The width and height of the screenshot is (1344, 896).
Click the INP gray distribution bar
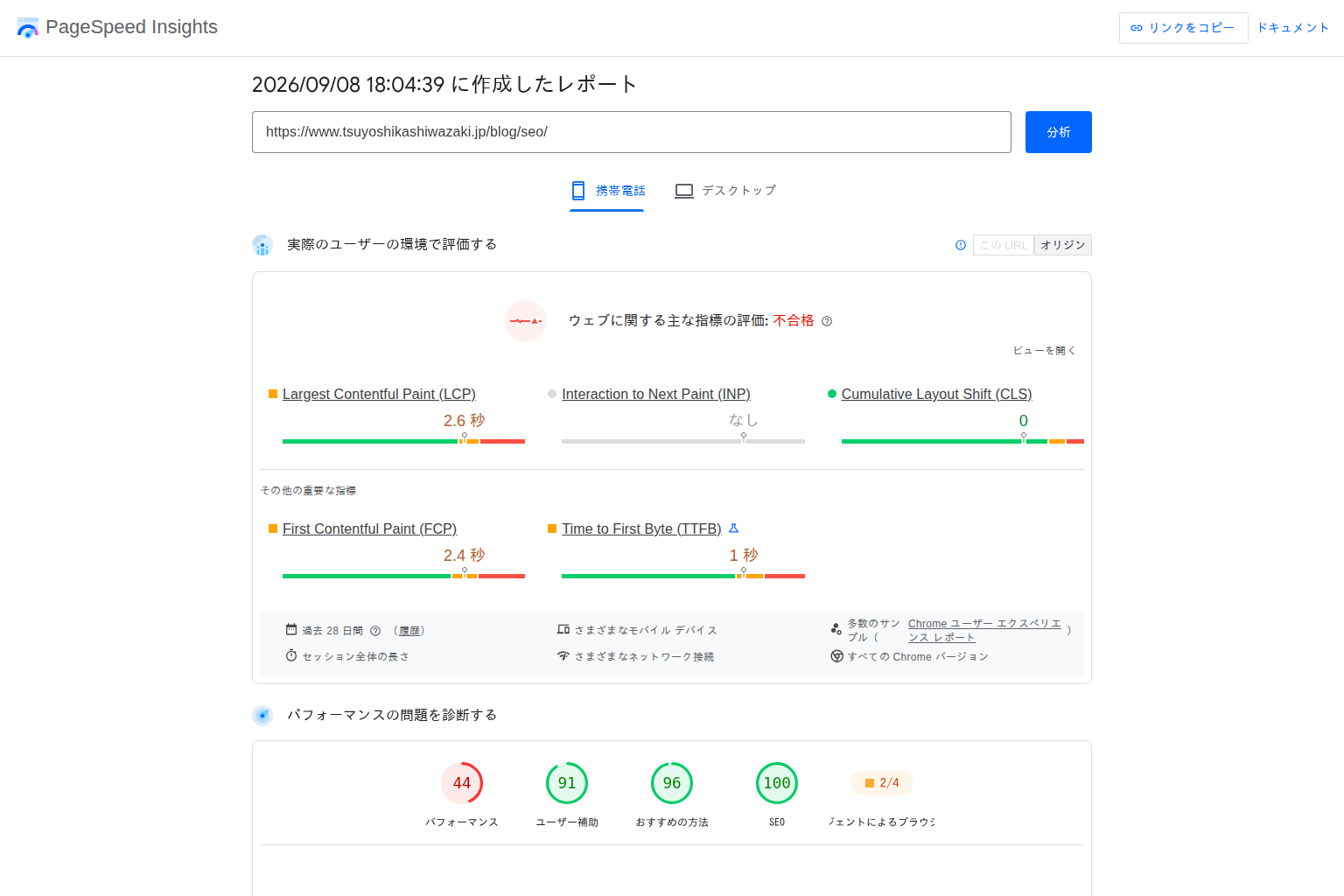[x=683, y=441]
